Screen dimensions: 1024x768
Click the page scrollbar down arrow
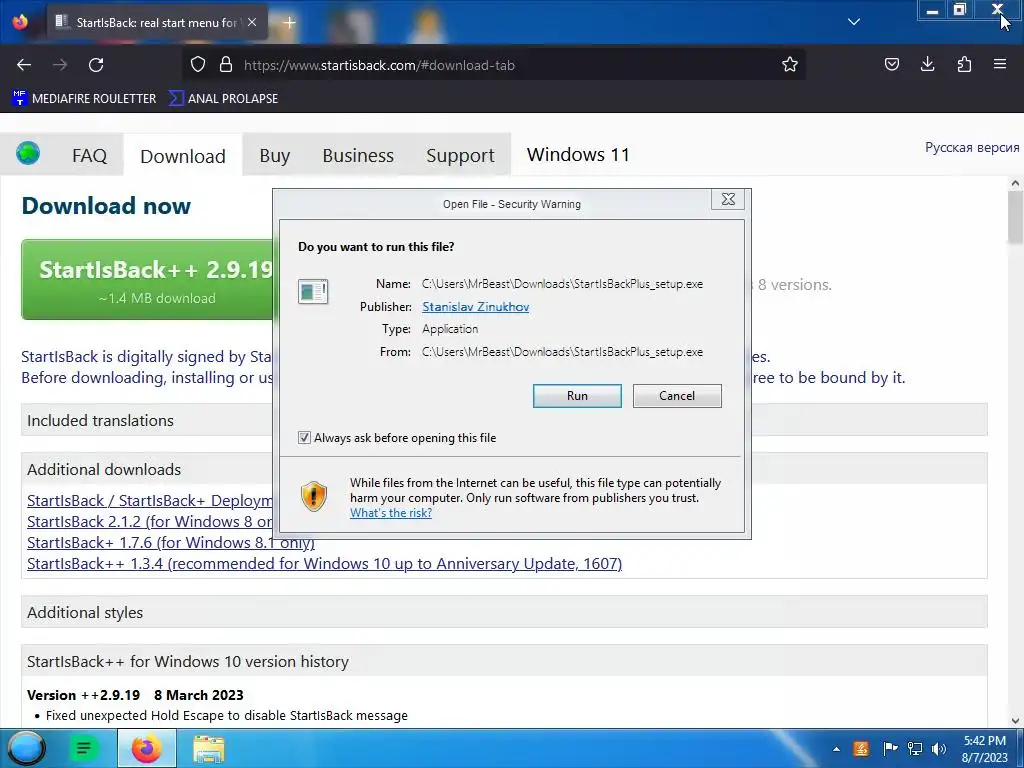1015,721
